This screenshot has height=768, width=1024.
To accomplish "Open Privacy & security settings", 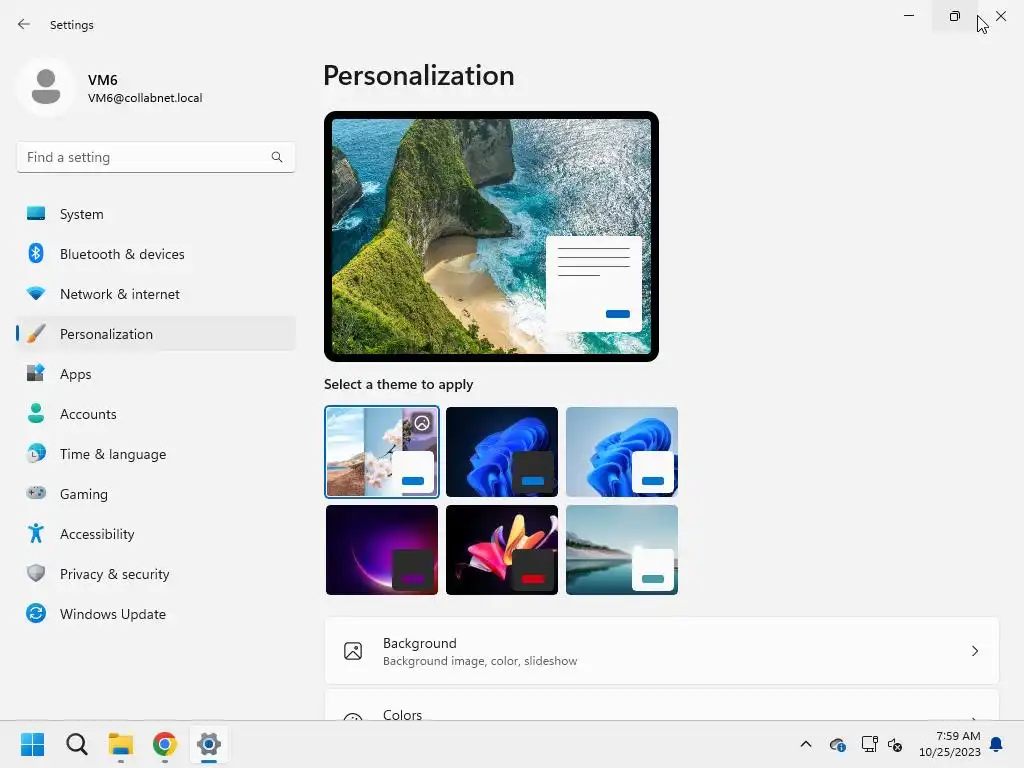I will (x=156, y=574).
